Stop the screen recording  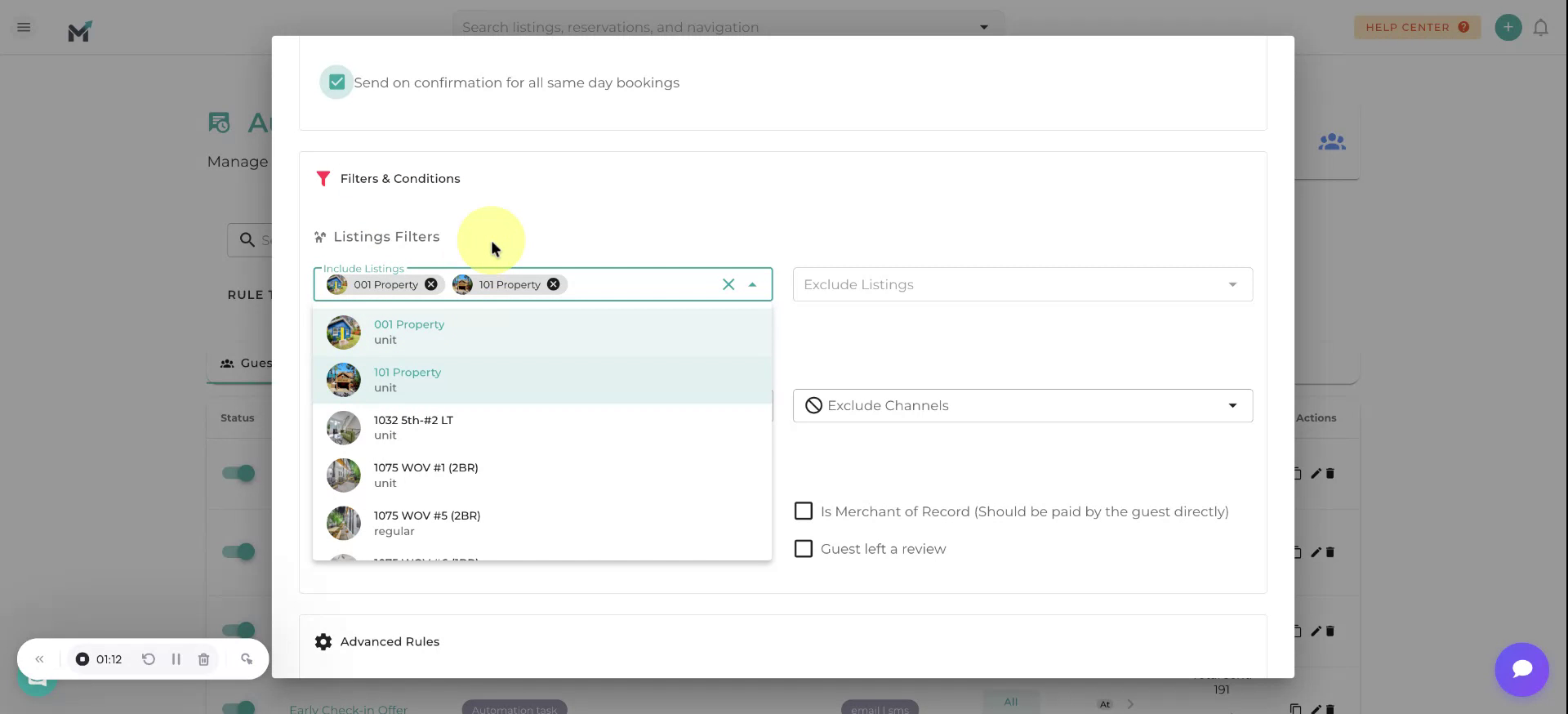click(x=82, y=659)
